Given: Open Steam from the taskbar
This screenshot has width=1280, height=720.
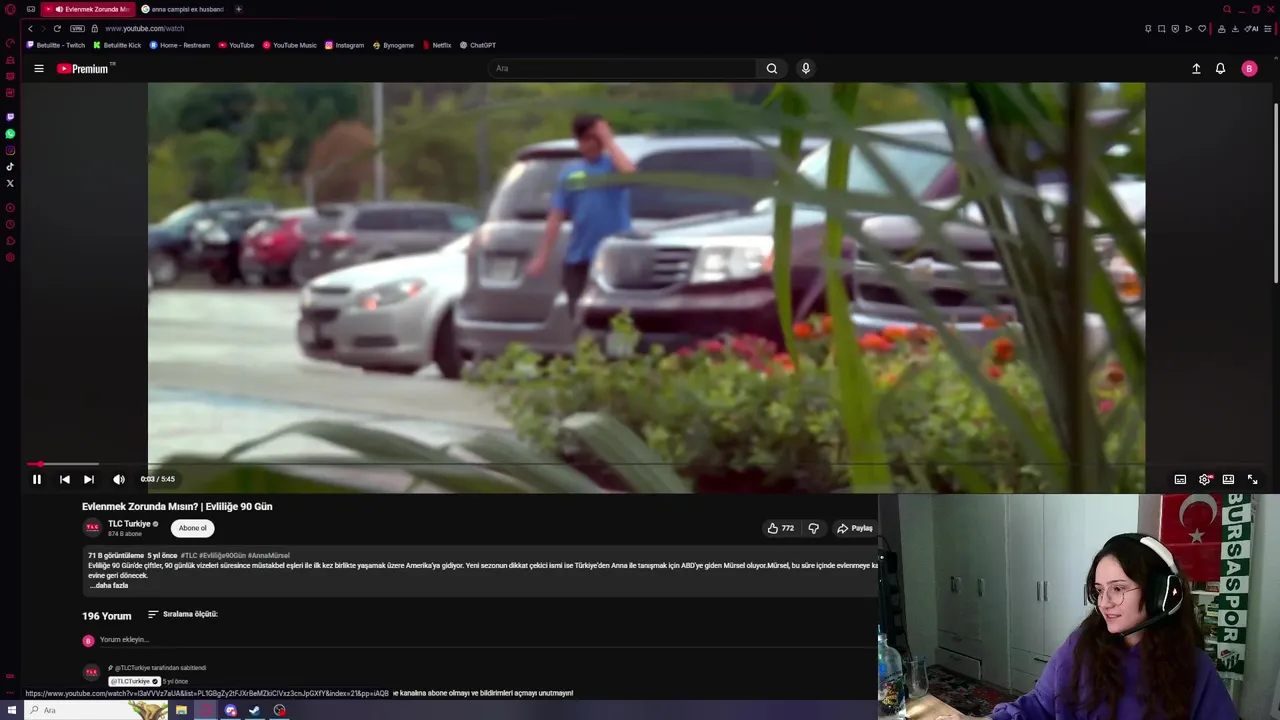Looking at the screenshot, I should [x=254, y=710].
